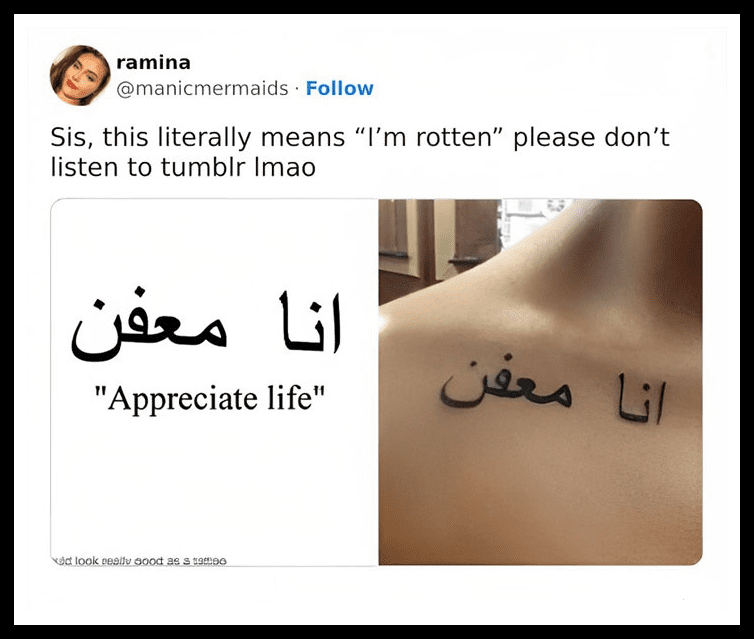
Task: Open the right shoulder tattoo photo
Action: (x=540, y=382)
